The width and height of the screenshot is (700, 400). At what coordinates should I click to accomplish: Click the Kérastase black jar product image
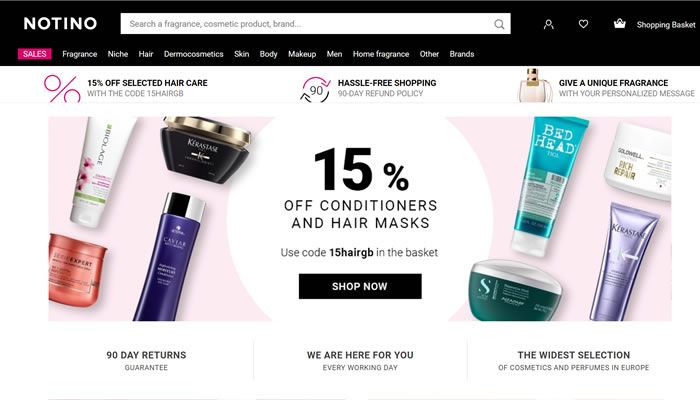pyautogui.click(x=207, y=150)
